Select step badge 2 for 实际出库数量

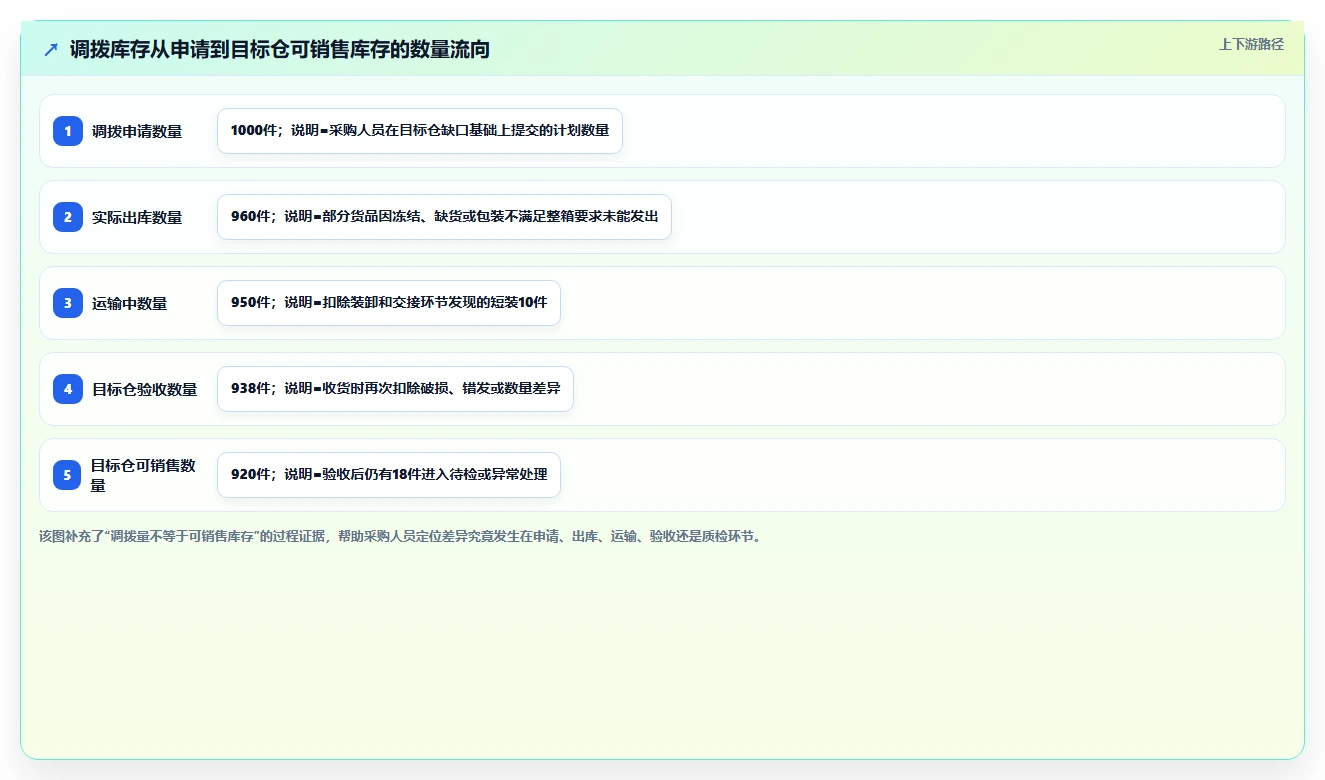pyautogui.click(x=68, y=217)
